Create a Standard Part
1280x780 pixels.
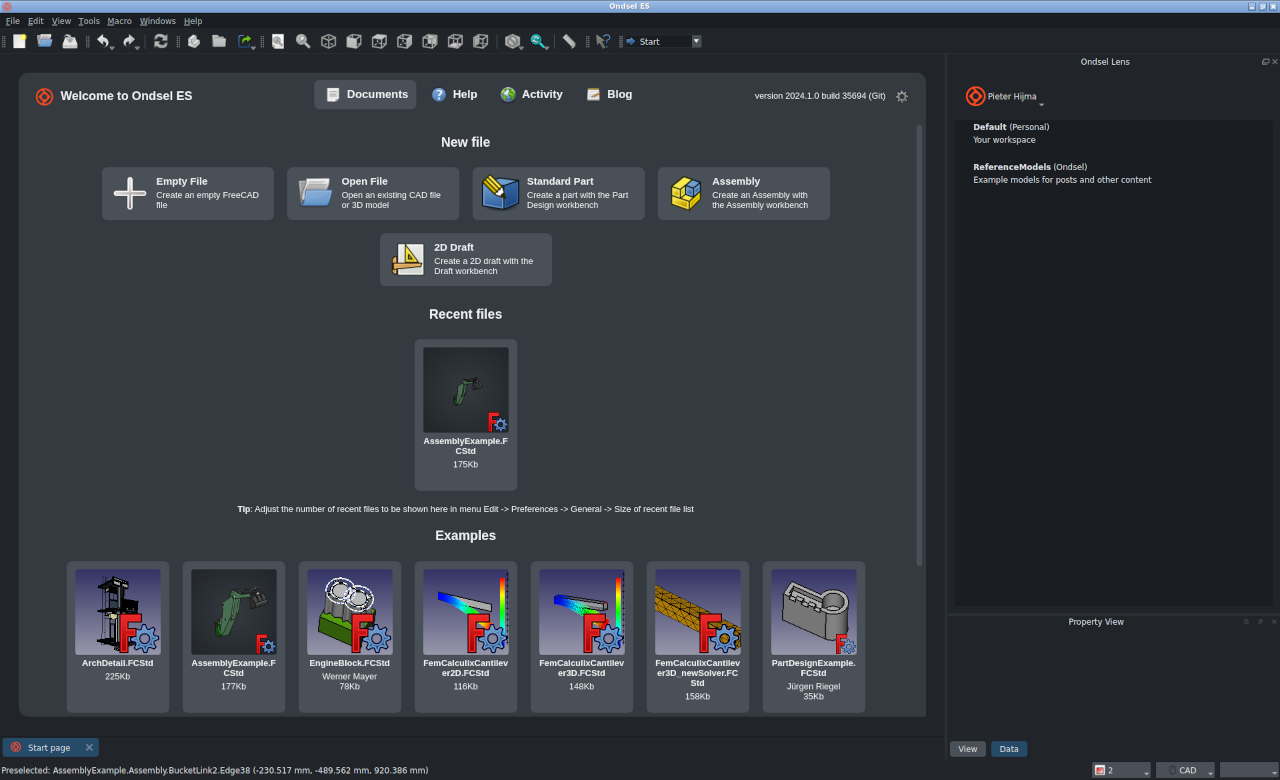coord(559,193)
